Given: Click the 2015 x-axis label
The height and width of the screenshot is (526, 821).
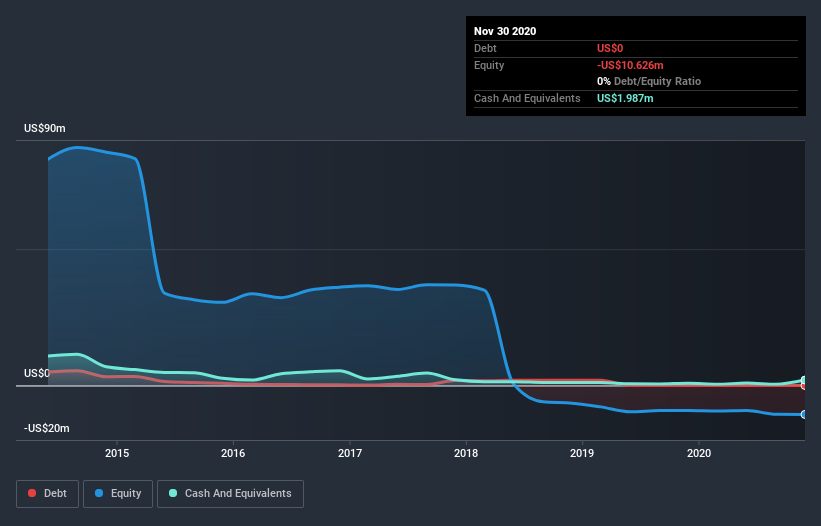Looking at the screenshot, I should point(117,453).
